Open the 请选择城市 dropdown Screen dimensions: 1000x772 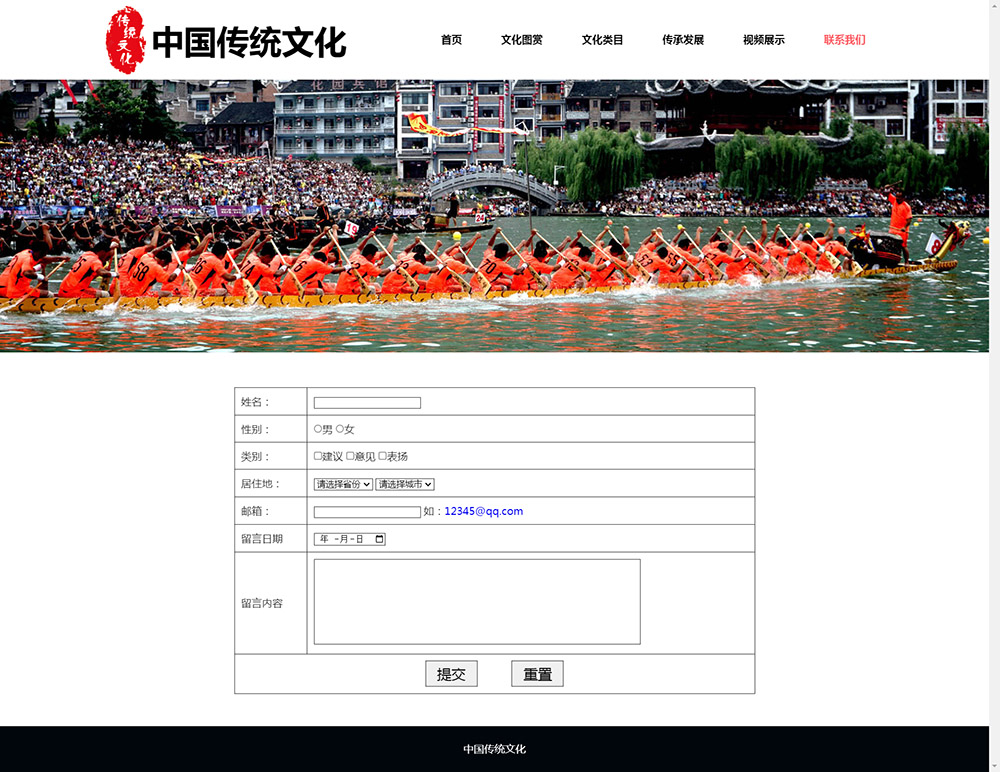tap(405, 484)
